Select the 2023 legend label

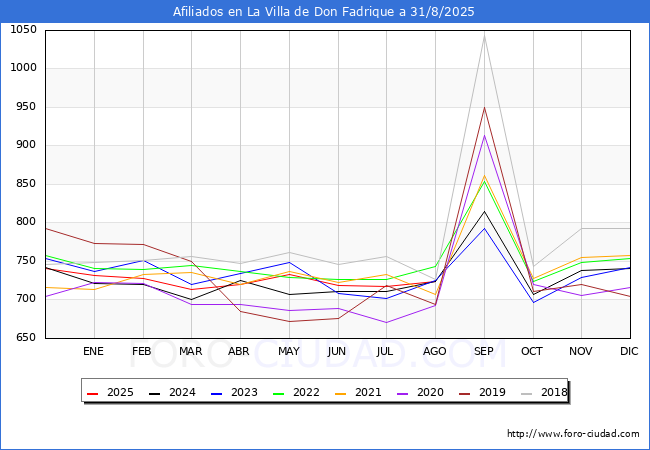pos(244,392)
